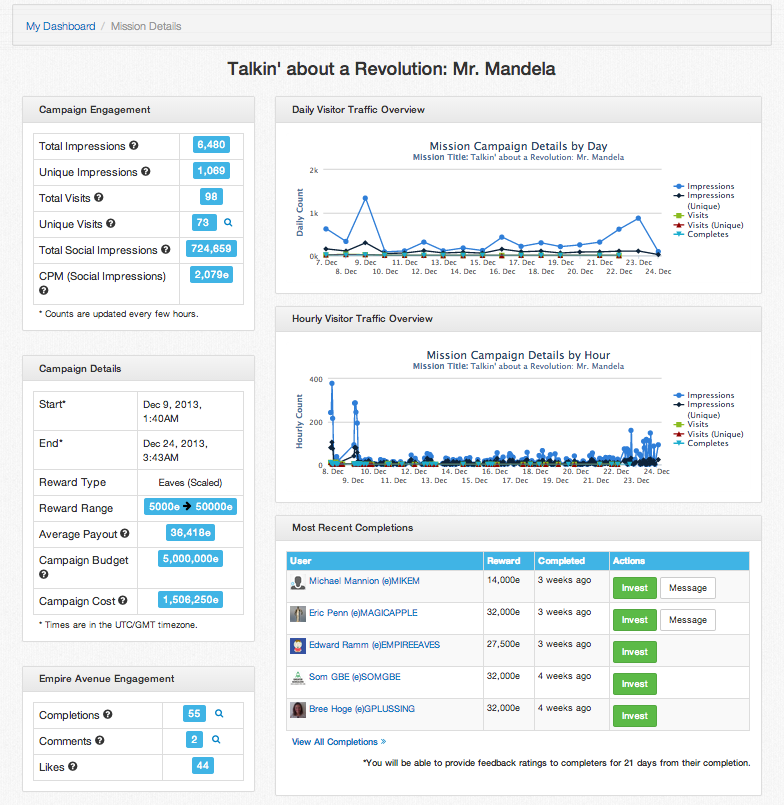Message Eric Penn
Screen dimensions: 784x805
click(687, 620)
